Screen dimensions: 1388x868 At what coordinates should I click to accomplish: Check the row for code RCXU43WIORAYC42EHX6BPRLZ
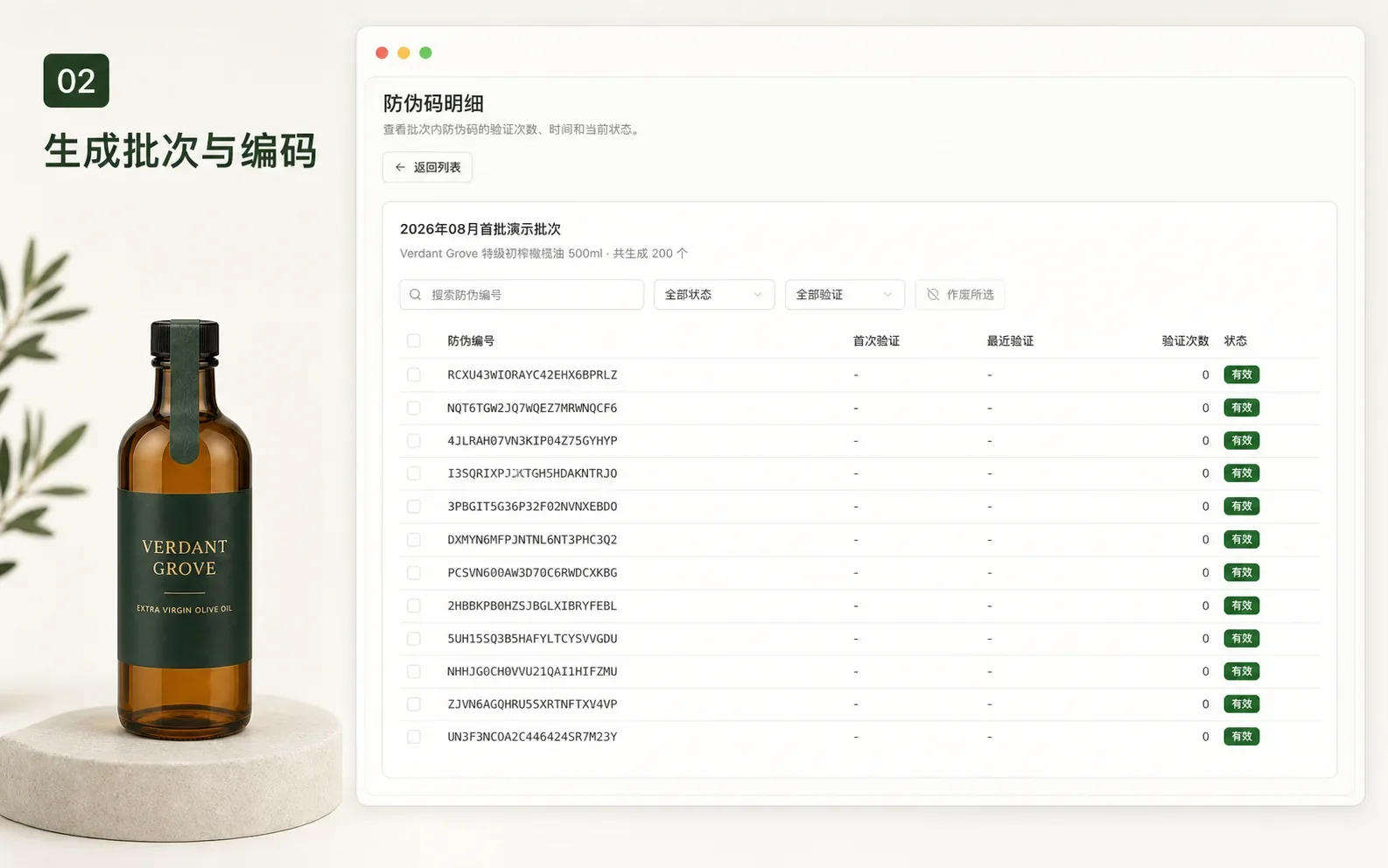tap(414, 374)
